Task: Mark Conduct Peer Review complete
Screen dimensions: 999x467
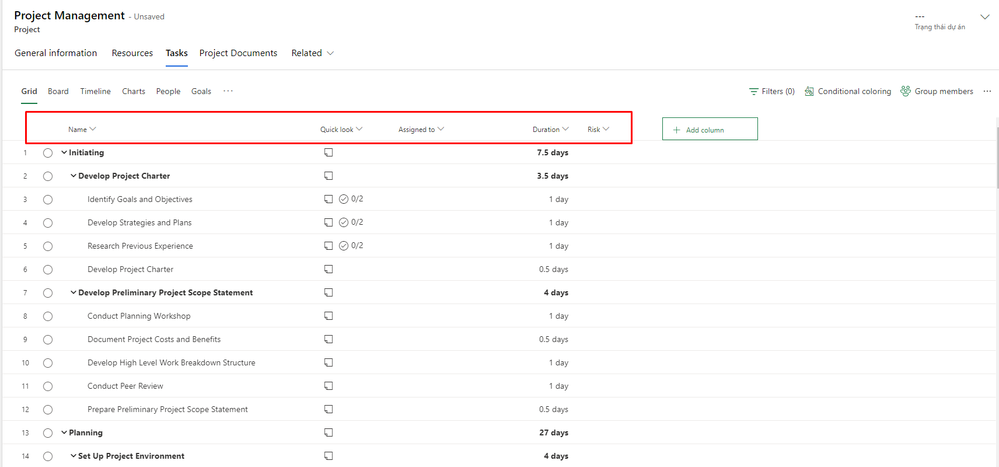Action: [48, 386]
